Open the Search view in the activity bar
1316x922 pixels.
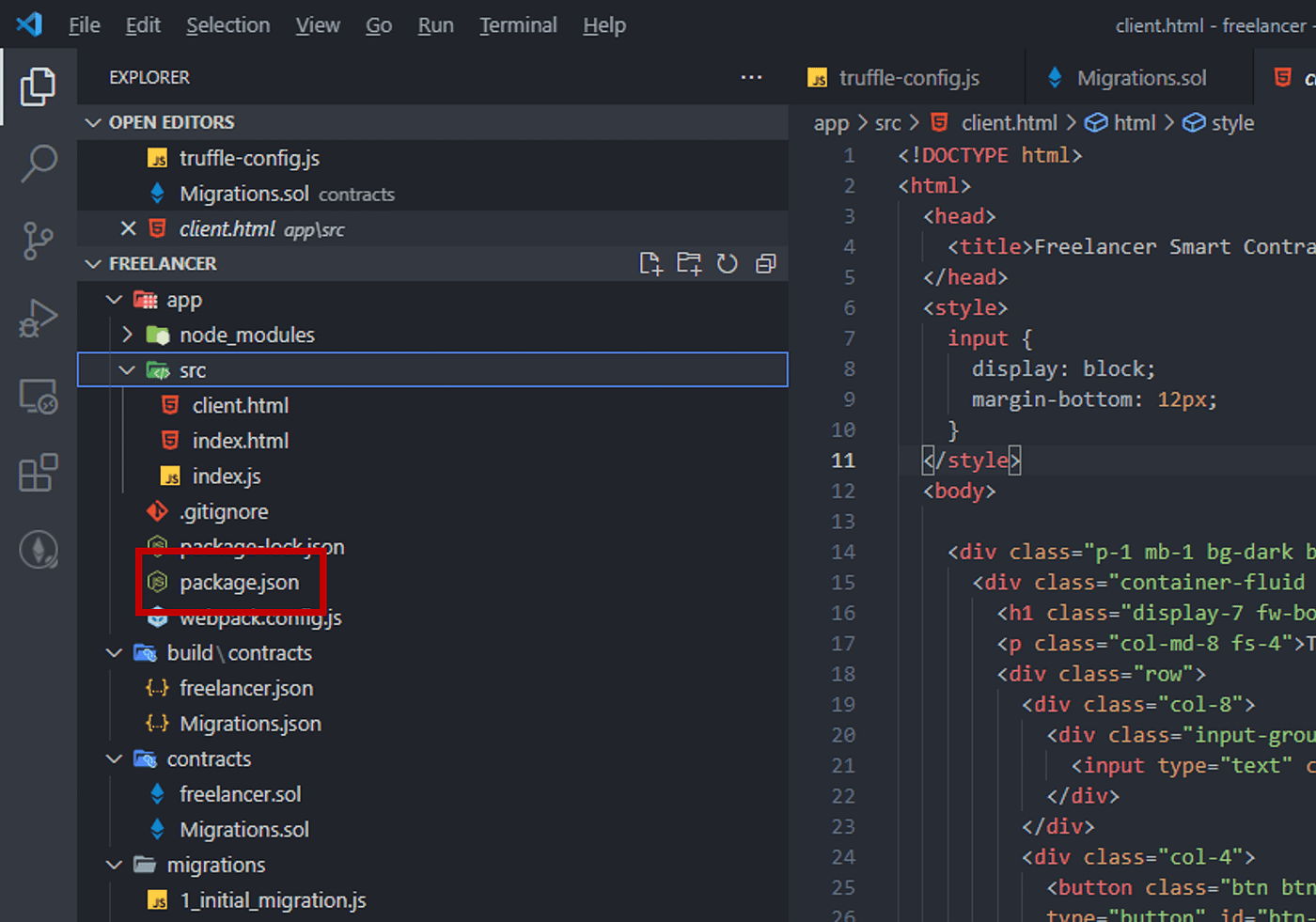pyautogui.click(x=38, y=164)
